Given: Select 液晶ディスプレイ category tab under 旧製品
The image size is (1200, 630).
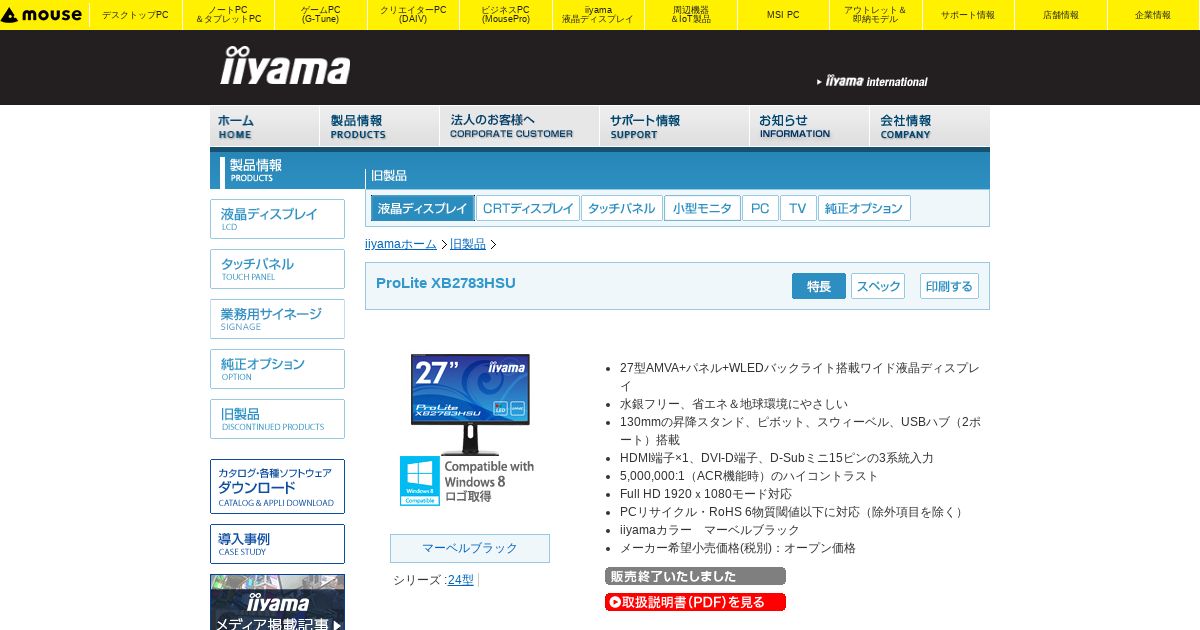Looking at the screenshot, I should (x=423, y=208).
